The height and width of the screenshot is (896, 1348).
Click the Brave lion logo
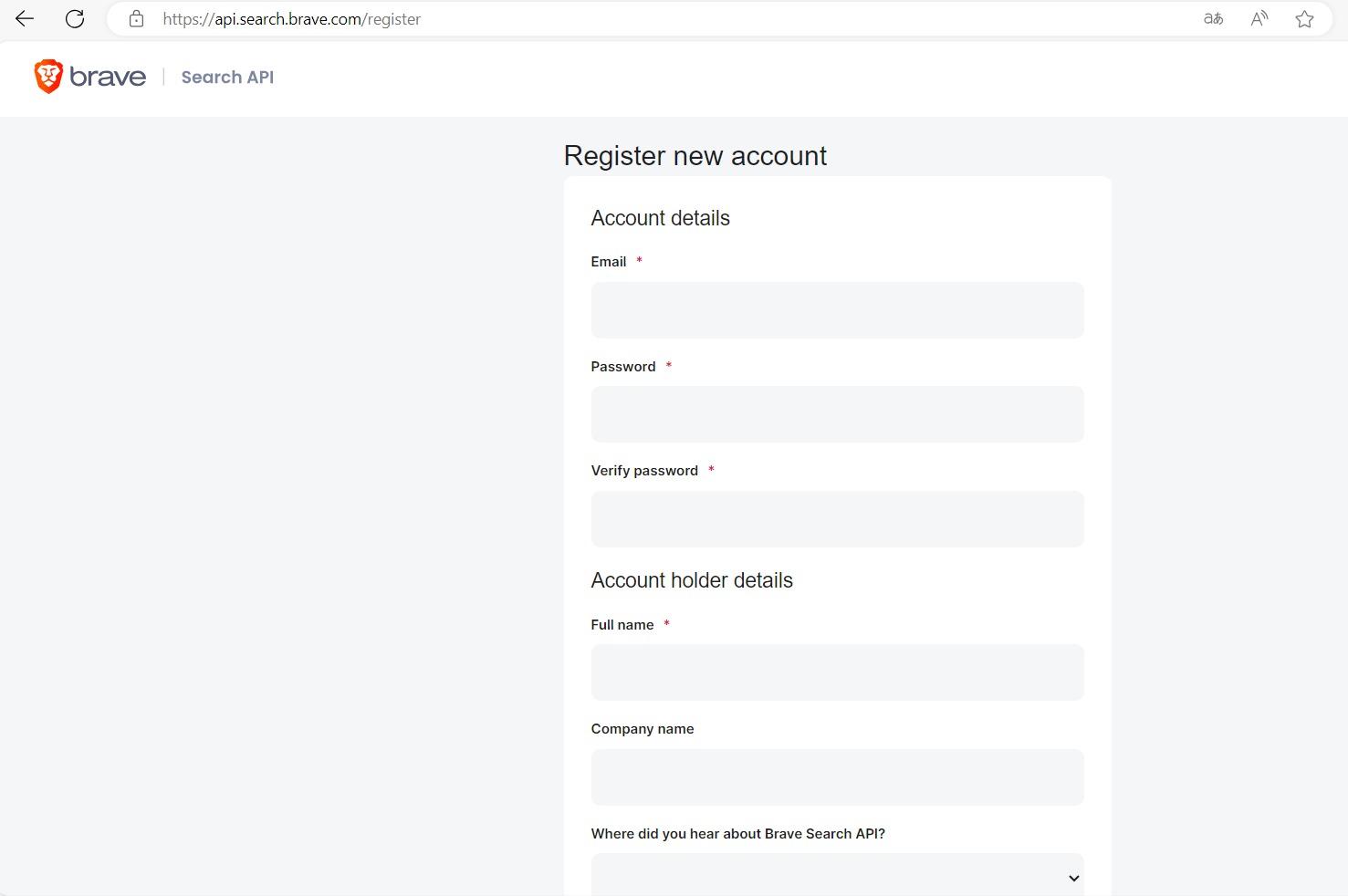tap(50, 77)
